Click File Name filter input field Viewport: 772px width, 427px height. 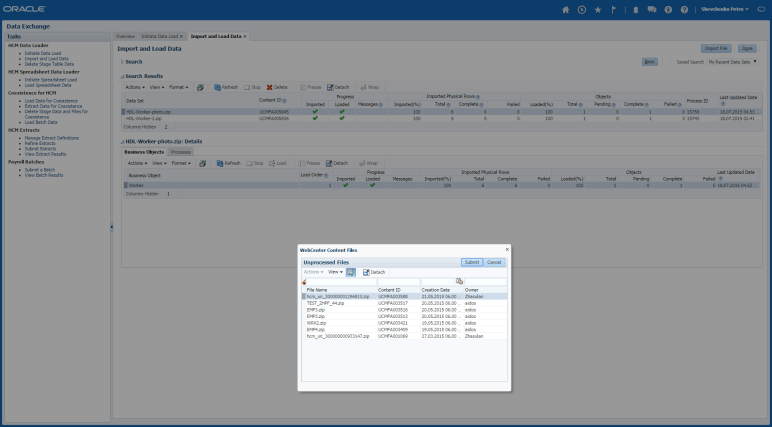342,282
